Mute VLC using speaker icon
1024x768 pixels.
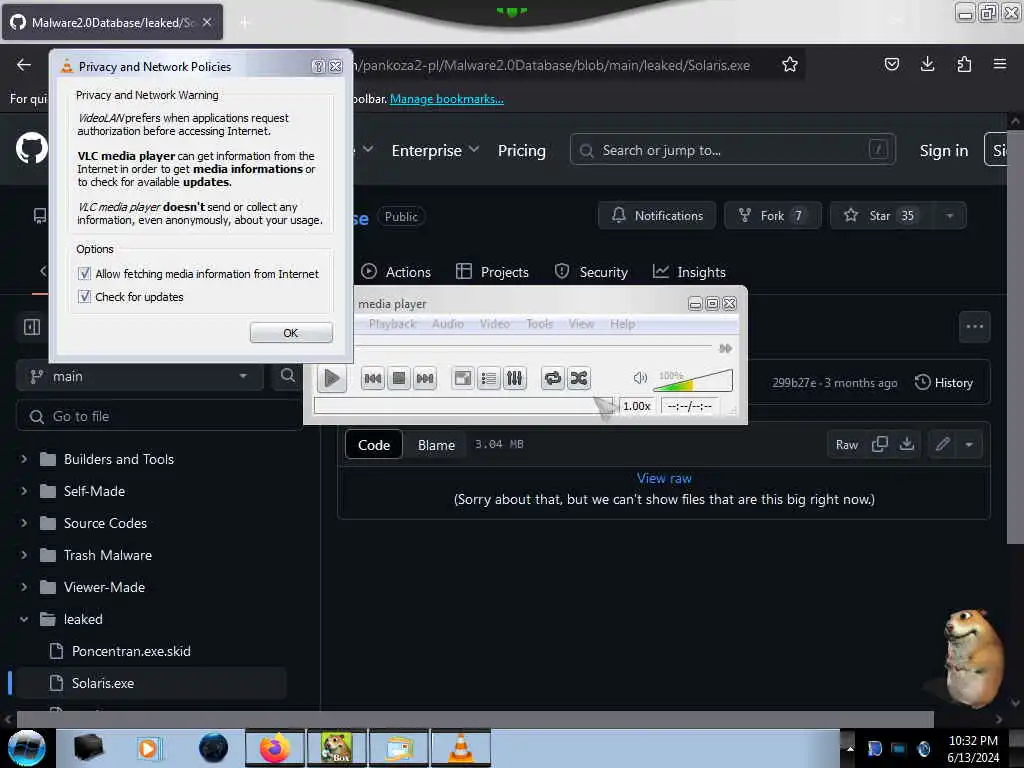[640, 377]
